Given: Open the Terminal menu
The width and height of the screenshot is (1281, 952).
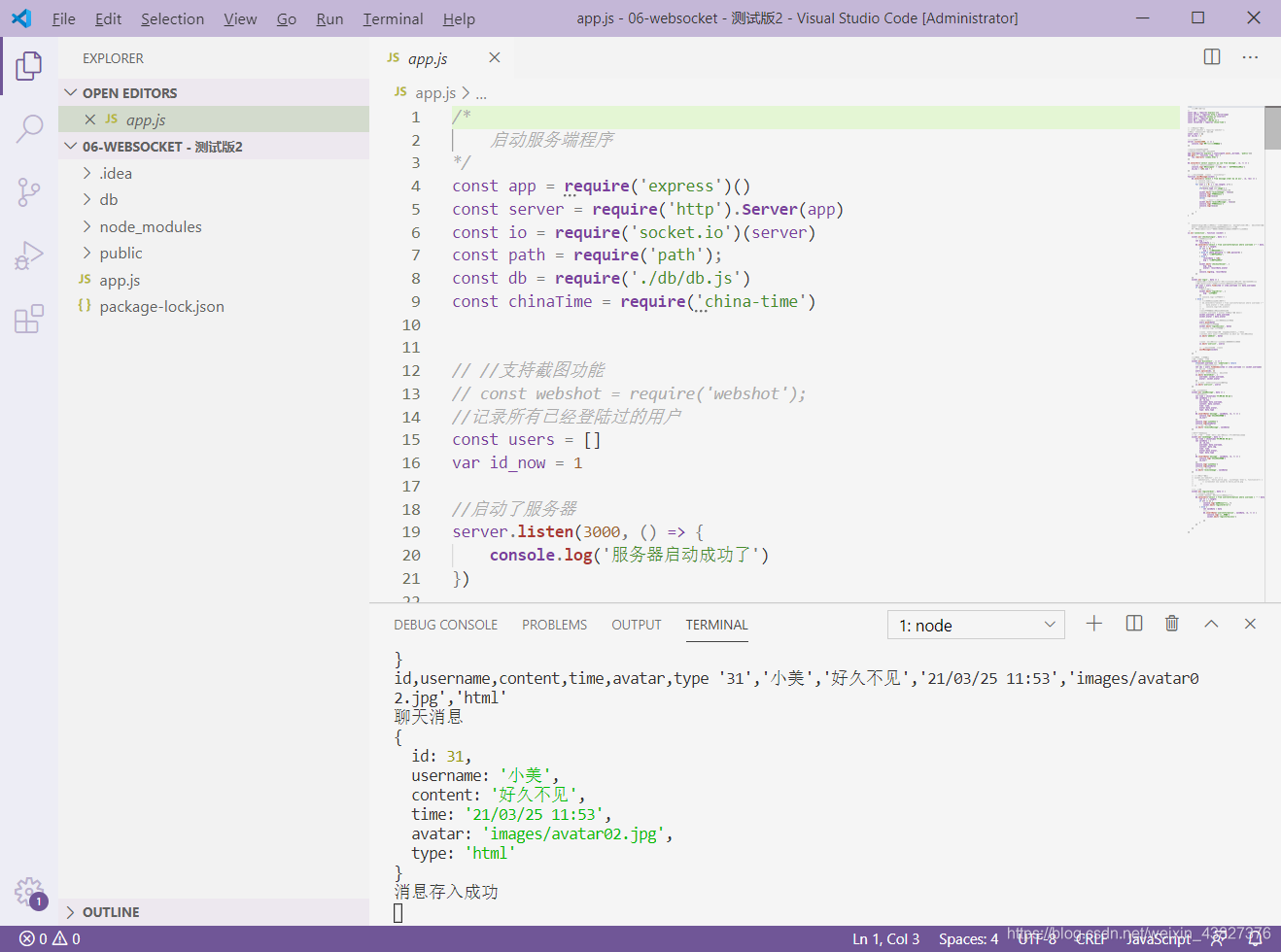Looking at the screenshot, I should coord(393,18).
